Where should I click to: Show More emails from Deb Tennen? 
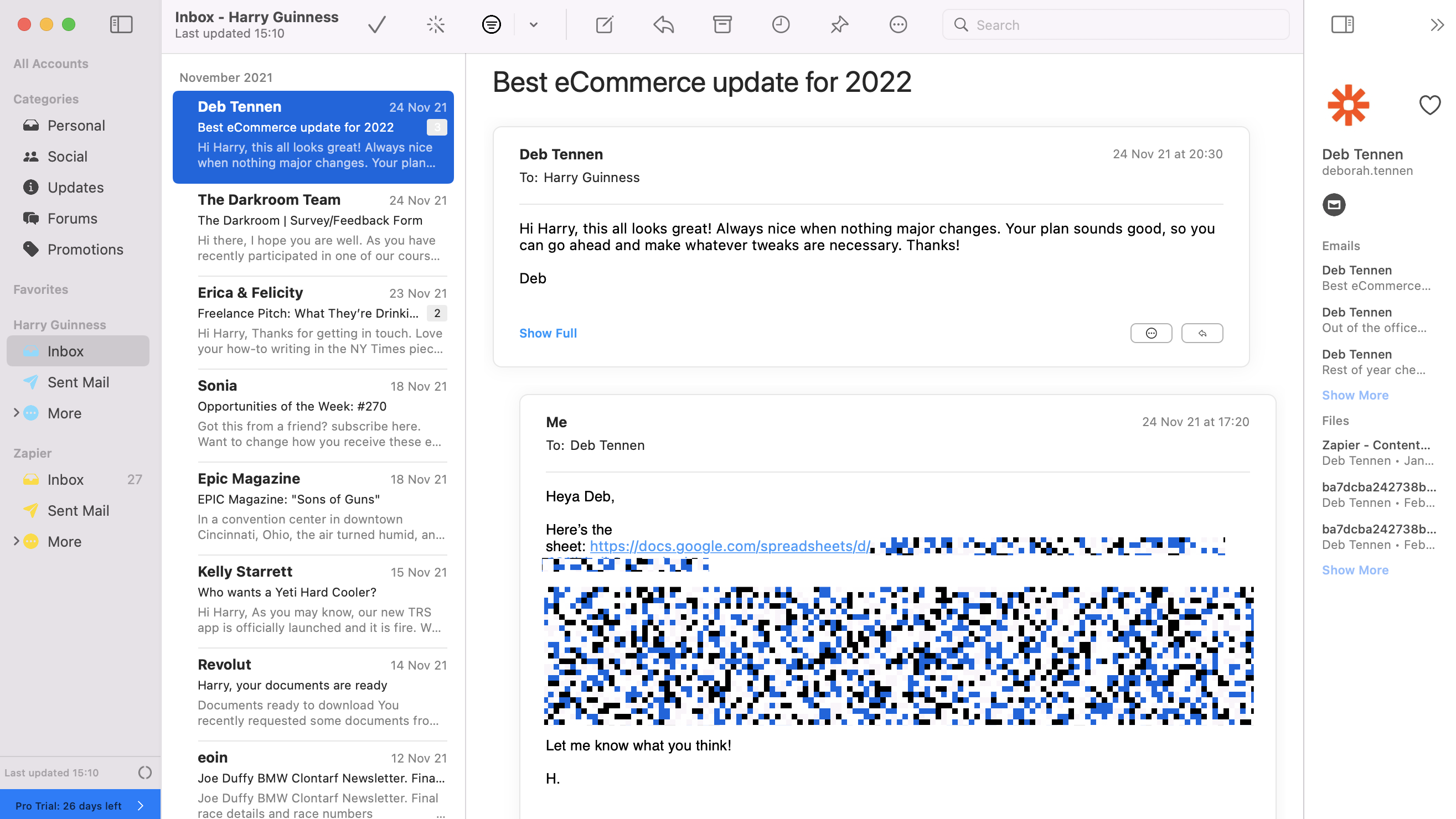pyautogui.click(x=1355, y=395)
